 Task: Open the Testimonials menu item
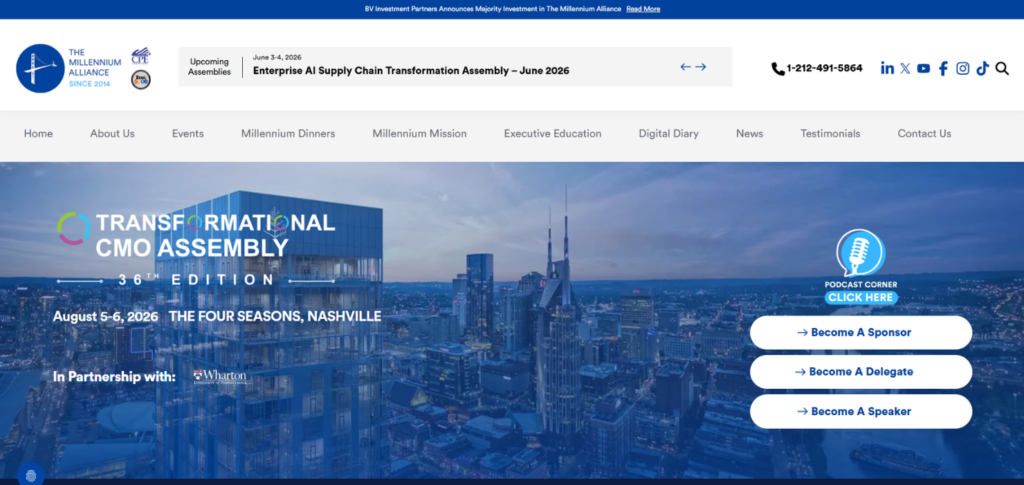click(x=831, y=133)
